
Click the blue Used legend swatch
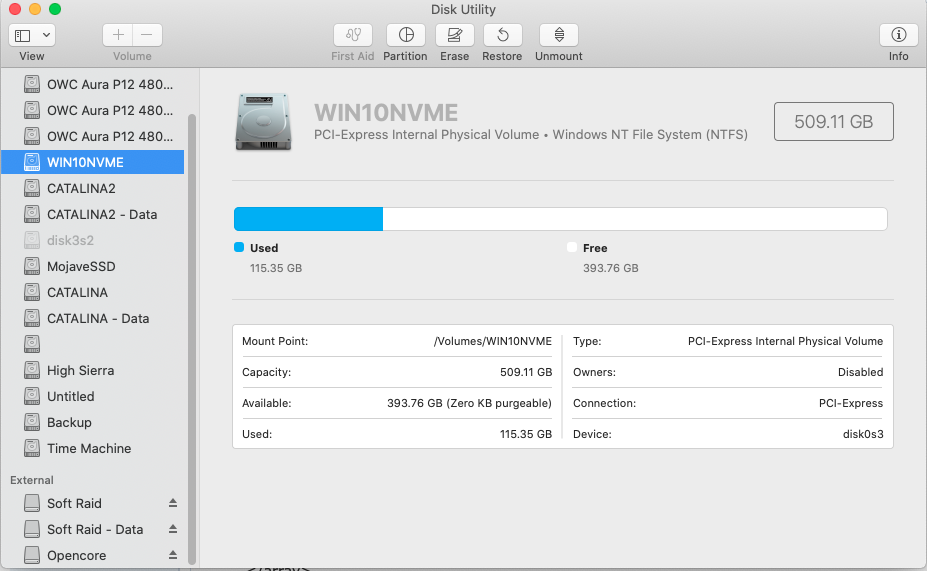coord(239,247)
